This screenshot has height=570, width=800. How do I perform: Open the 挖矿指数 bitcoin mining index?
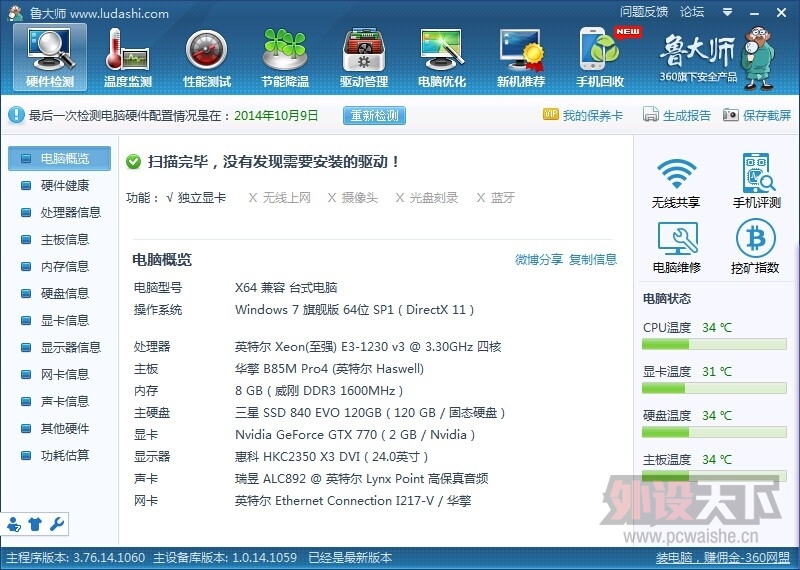[x=755, y=247]
